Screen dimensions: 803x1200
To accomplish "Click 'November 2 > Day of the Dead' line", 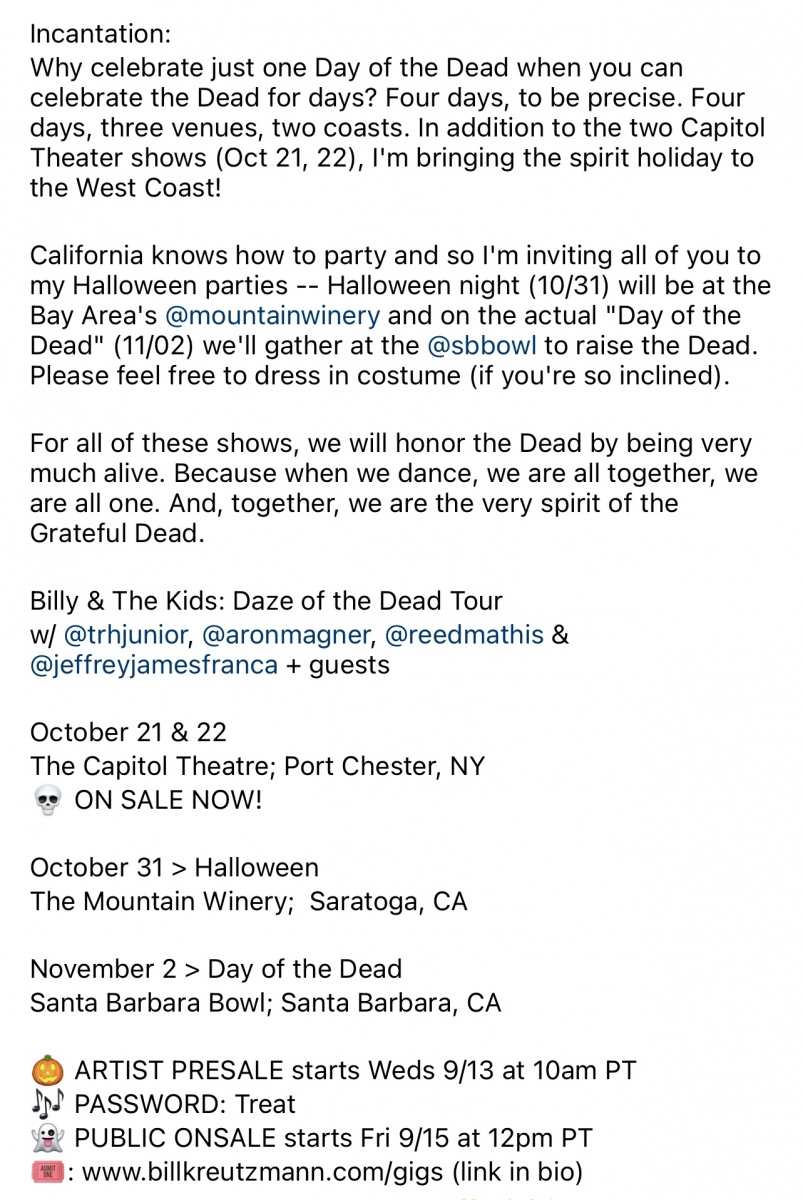I will (x=216, y=969).
